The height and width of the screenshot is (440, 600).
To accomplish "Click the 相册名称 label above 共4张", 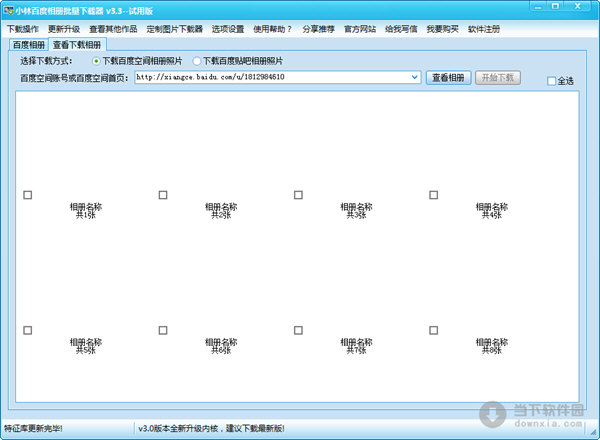I will [x=492, y=207].
